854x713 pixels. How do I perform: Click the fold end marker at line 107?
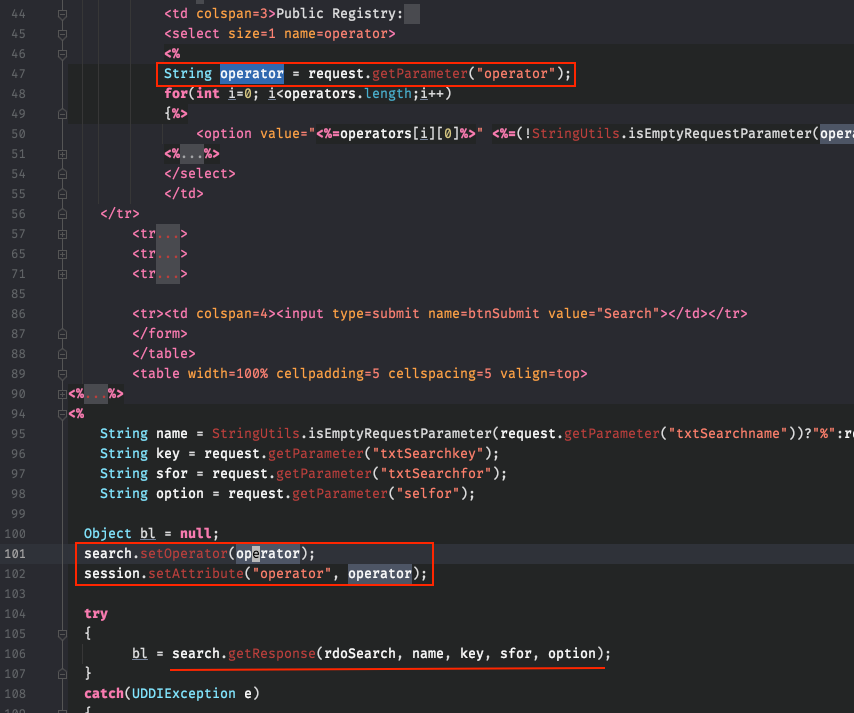pos(62,674)
